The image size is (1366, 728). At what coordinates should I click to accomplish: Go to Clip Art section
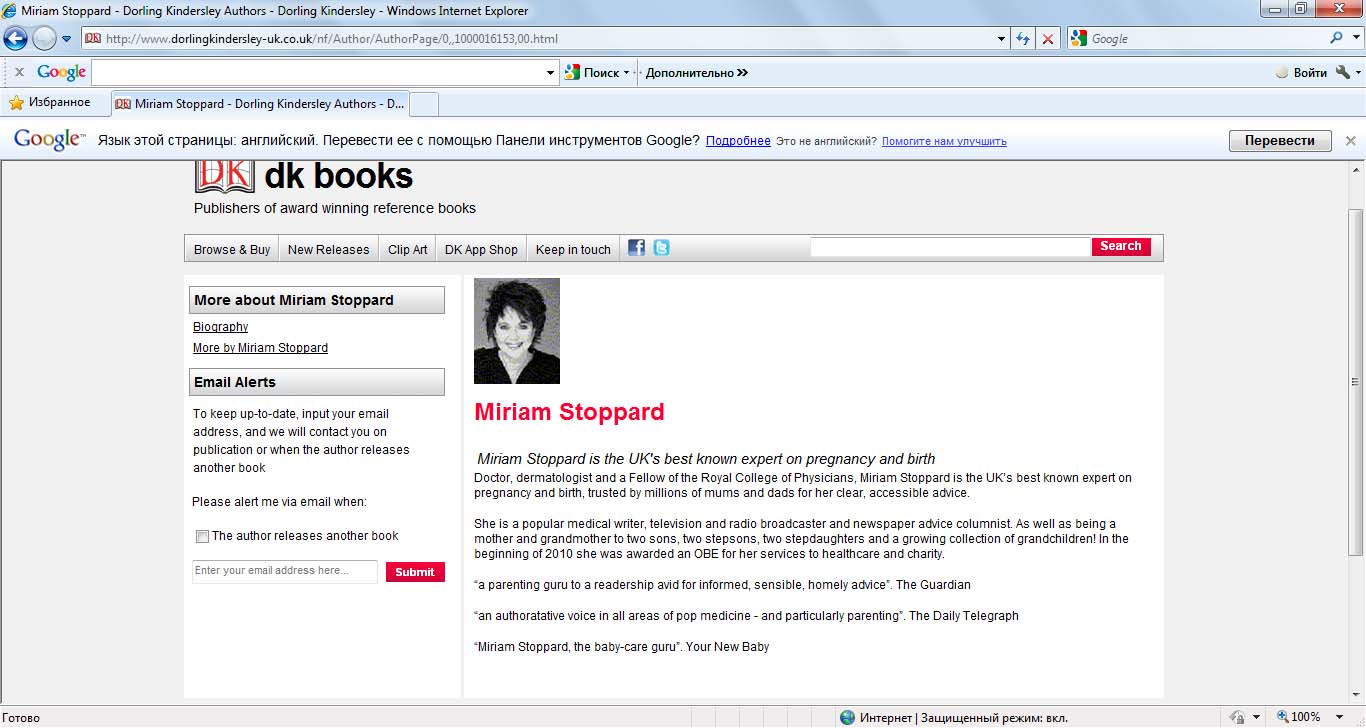[x=407, y=249]
